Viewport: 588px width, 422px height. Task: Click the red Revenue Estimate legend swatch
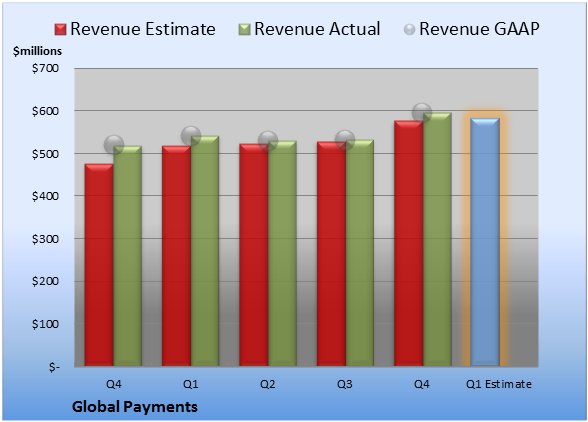[x=60, y=30]
